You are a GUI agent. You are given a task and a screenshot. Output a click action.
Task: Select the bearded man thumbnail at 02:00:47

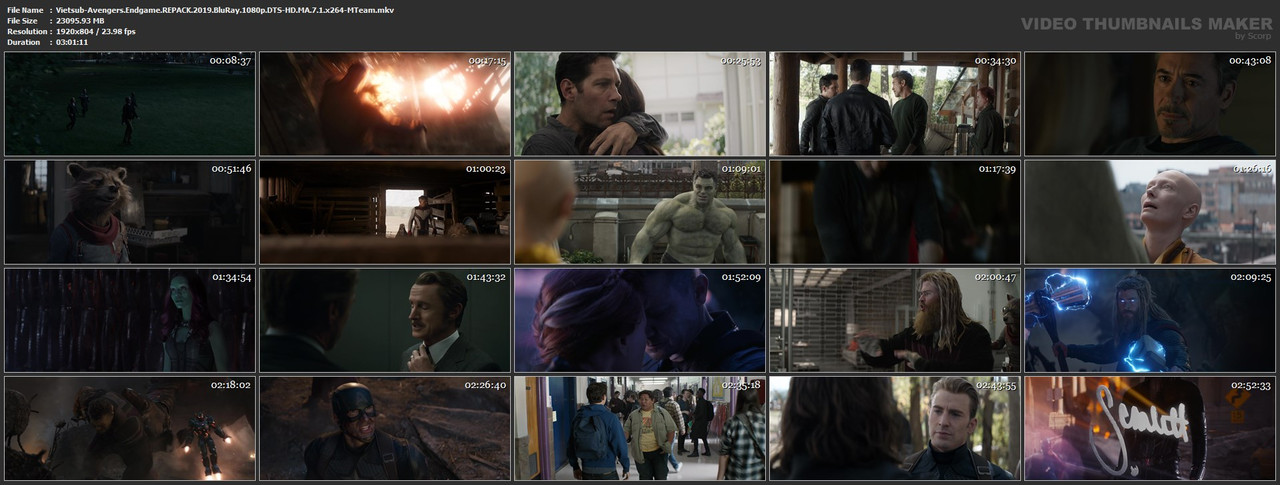pos(895,320)
